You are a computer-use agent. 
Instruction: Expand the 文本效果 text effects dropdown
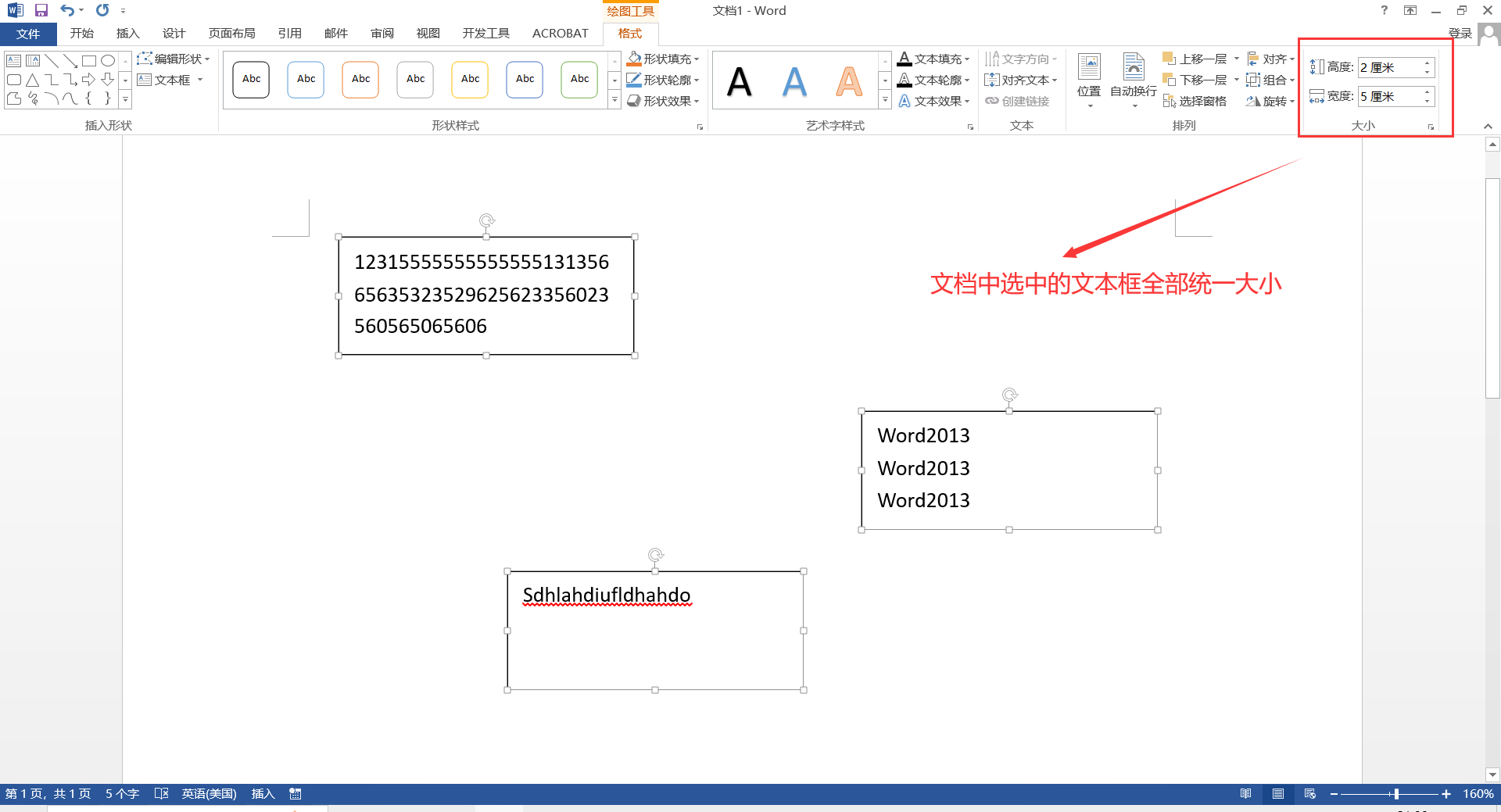[x=933, y=101]
